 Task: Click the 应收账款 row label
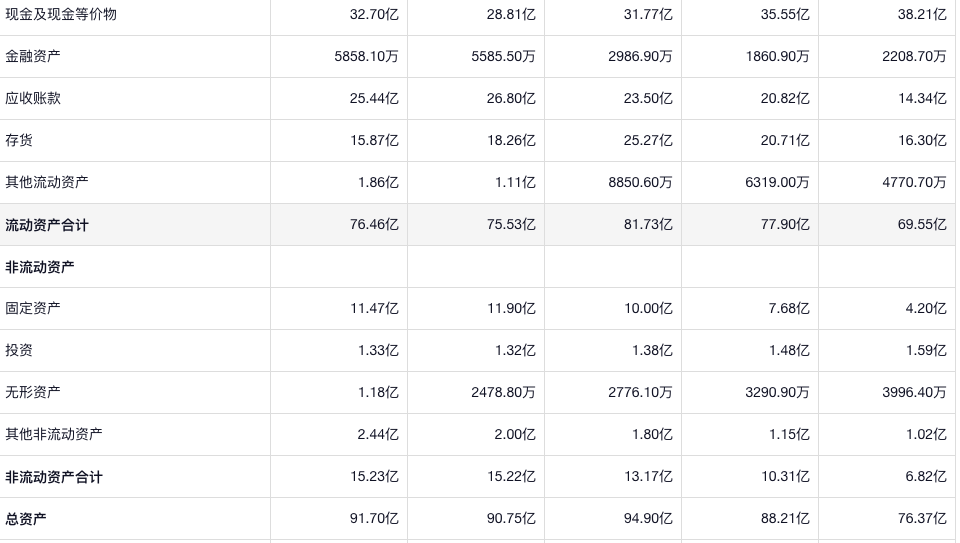pos(33,99)
